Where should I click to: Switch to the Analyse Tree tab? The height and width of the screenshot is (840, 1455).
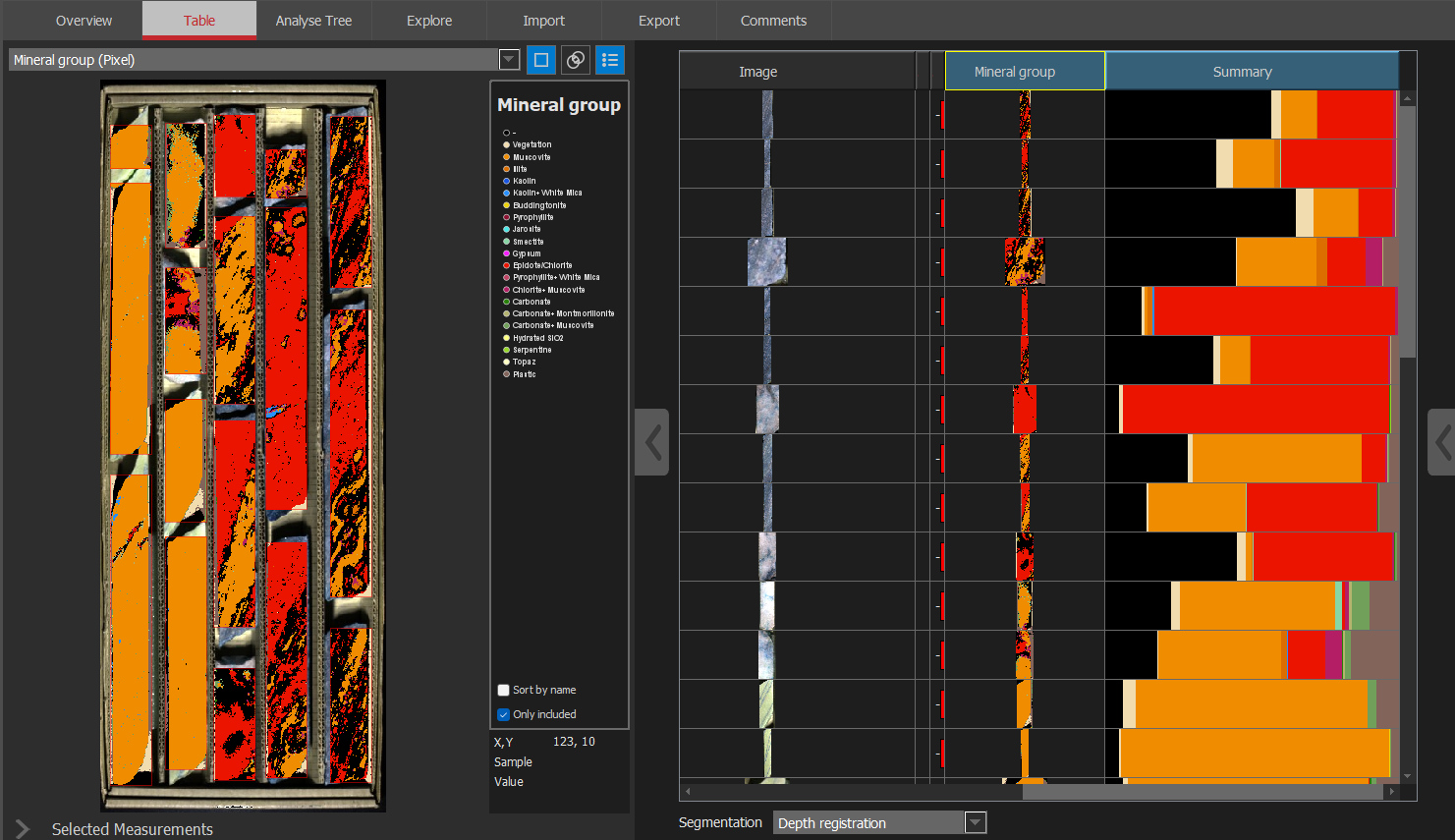point(313,21)
